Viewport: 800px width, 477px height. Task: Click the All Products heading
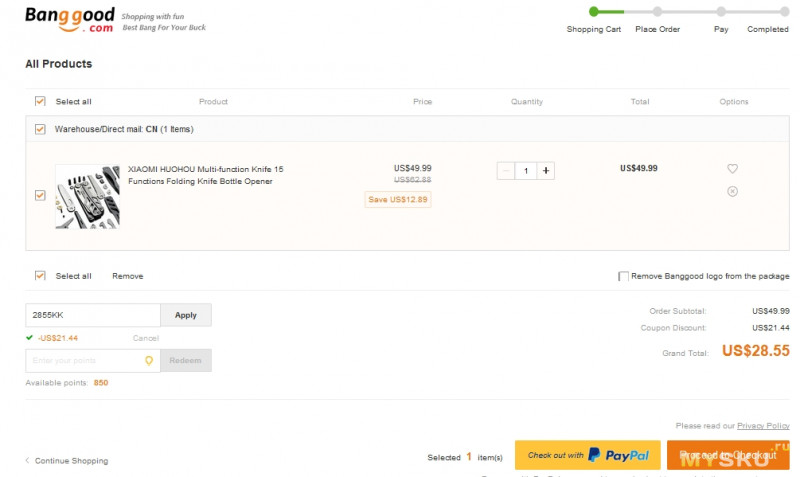point(59,64)
